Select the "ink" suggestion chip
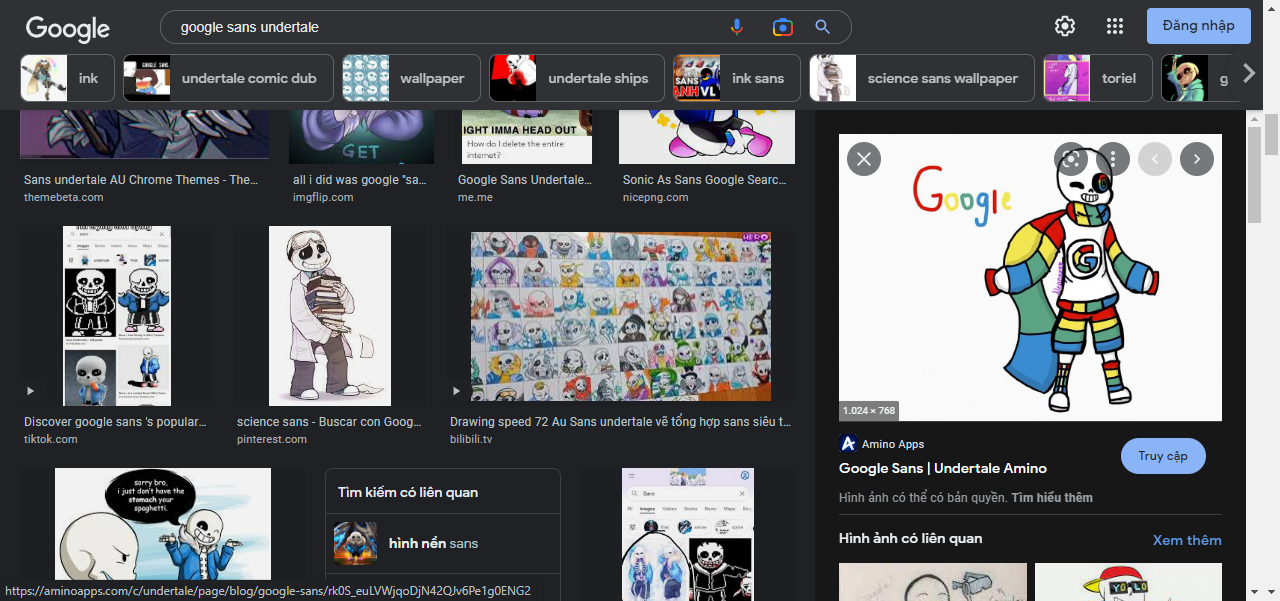1280x601 pixels. pyautogui.click(x=68, y=78)
